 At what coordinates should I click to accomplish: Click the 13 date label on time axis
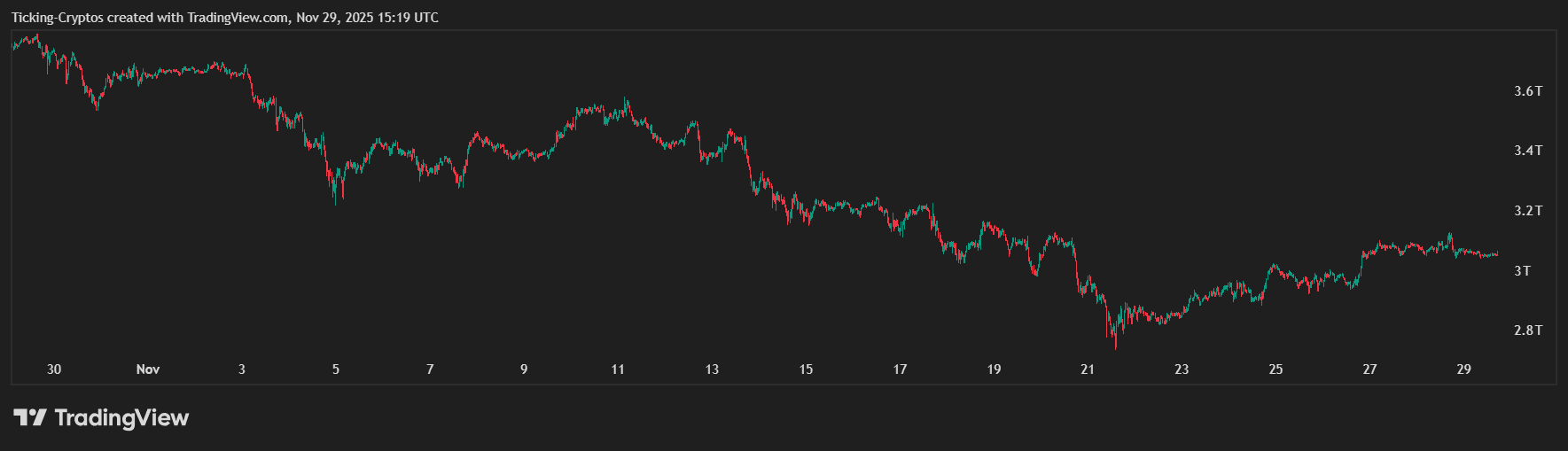coord(712,369)
